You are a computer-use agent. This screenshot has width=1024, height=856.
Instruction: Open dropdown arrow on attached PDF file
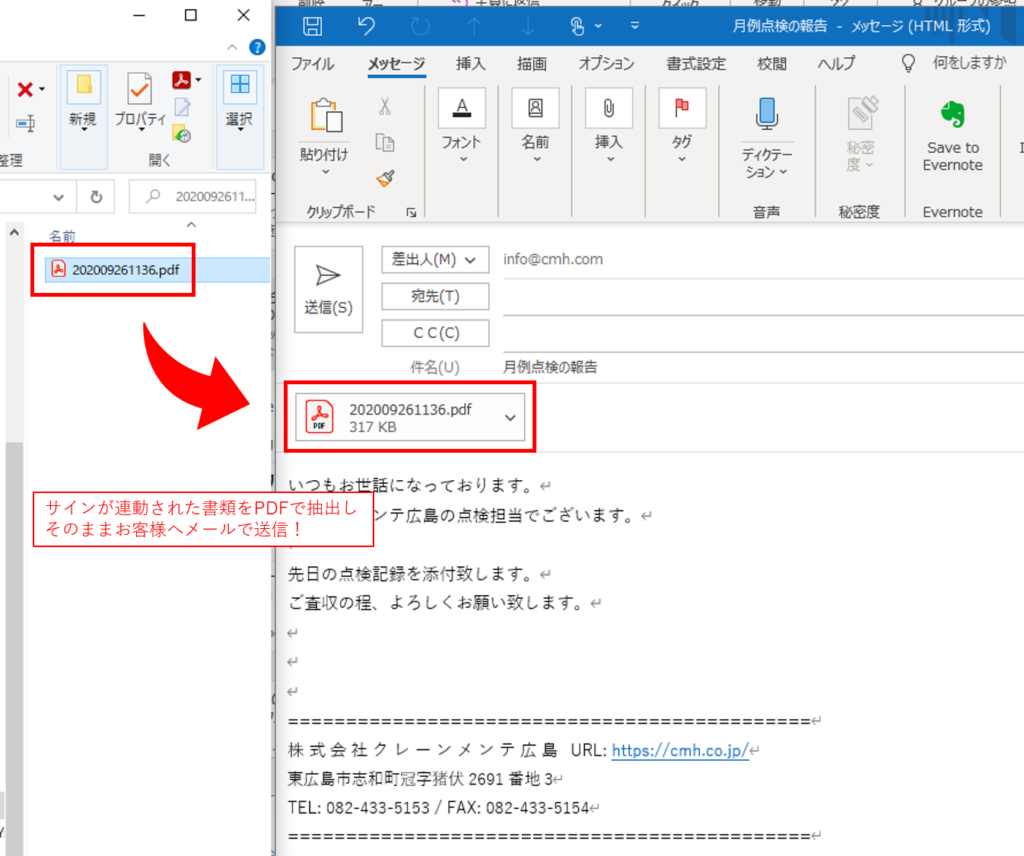(510, 418)
